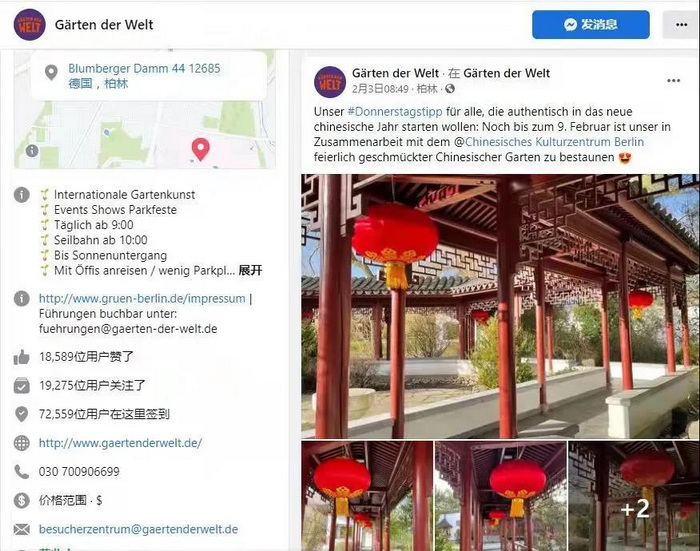
Task: Open the three-dot page options menu in header
Action: (x=681, y=25)
